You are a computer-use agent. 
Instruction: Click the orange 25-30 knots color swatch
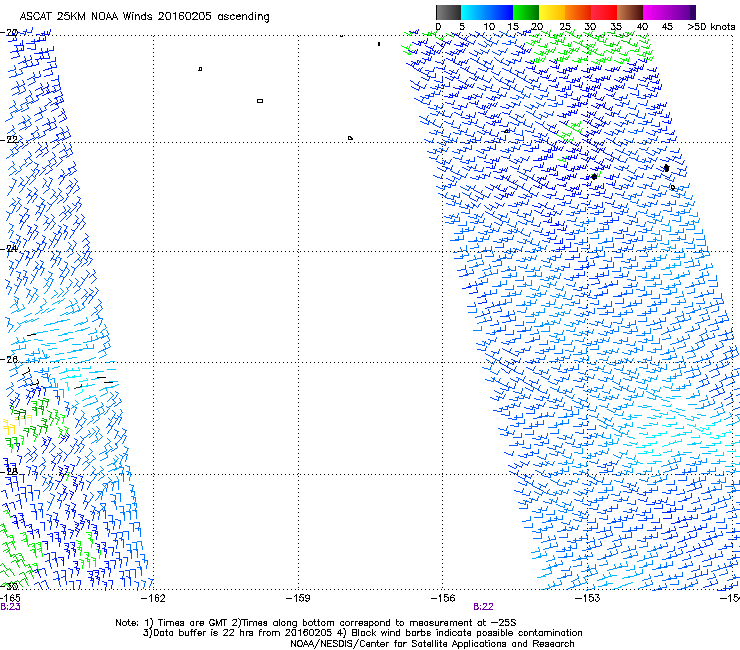point(578,12)
